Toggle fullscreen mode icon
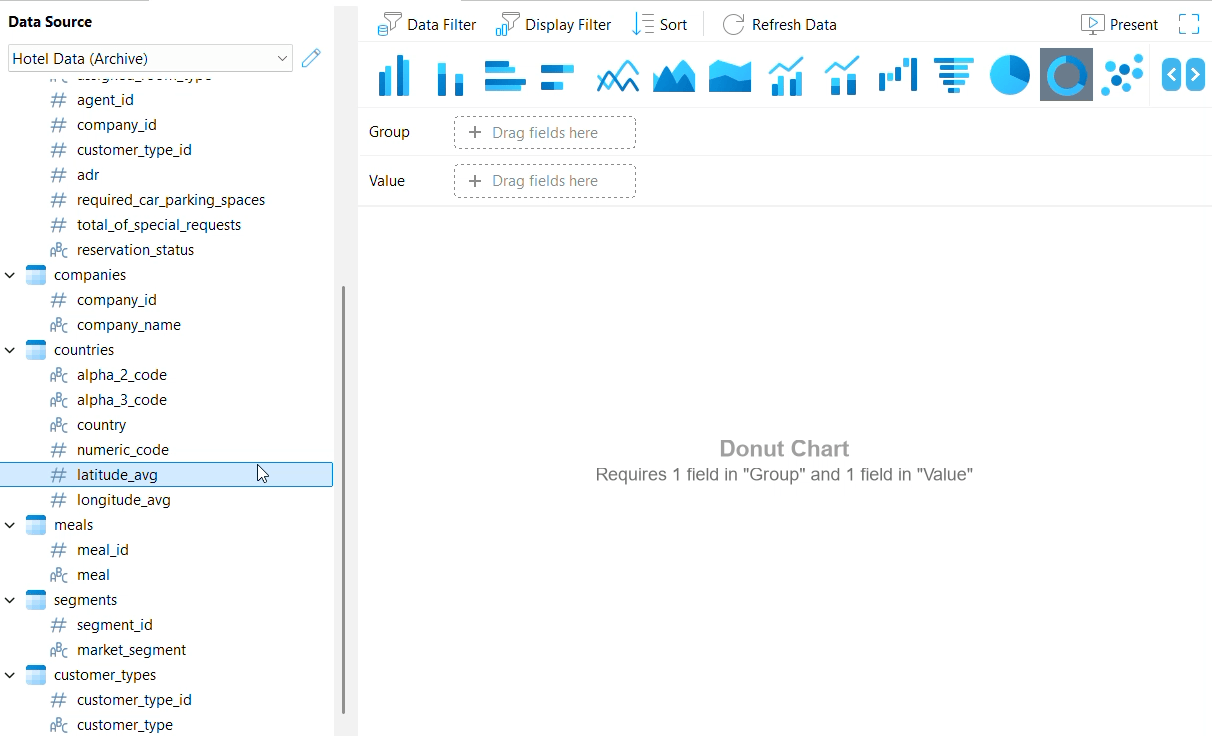This screenshot has width=1212, height=736. pos(1189,24)
